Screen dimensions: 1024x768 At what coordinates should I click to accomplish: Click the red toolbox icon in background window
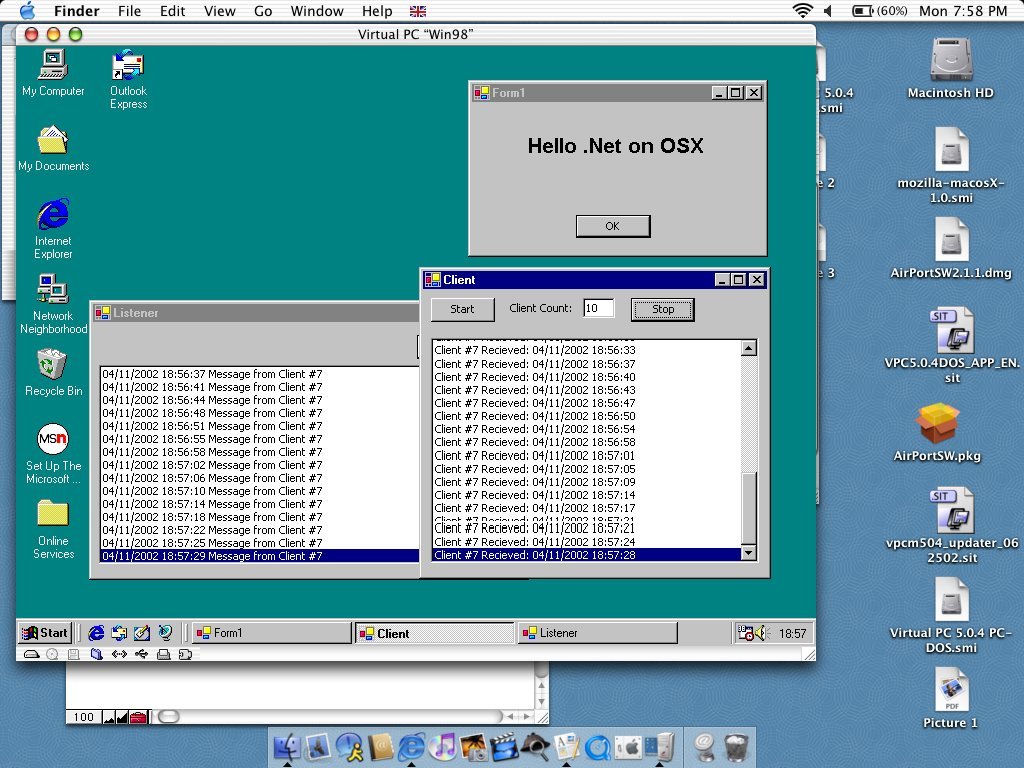(x=138, y=717)
